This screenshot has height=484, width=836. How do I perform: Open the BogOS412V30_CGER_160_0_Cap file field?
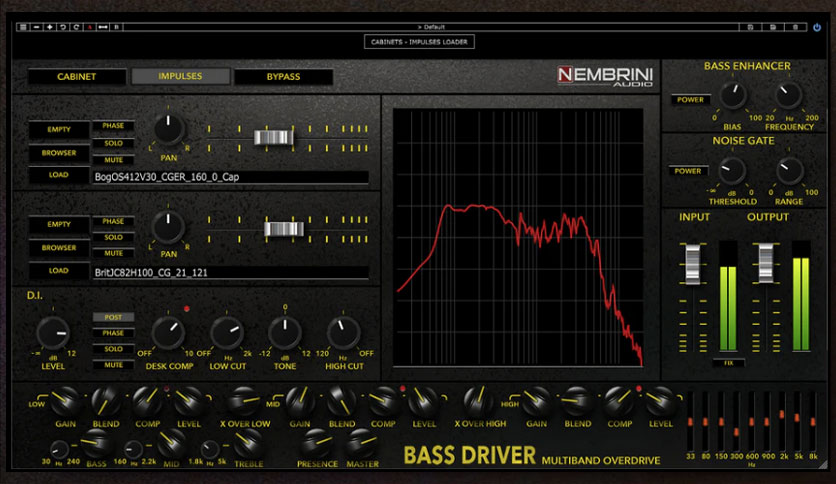(230, 177)
